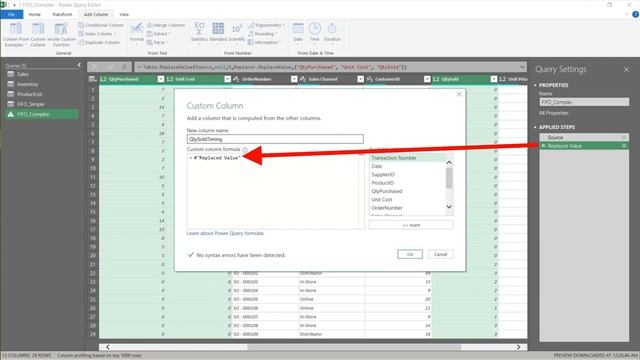Click OK in Custom Column dialog
Image resolution: width=640 pixels, height=360 pixels.
click(x=410, y=254)
